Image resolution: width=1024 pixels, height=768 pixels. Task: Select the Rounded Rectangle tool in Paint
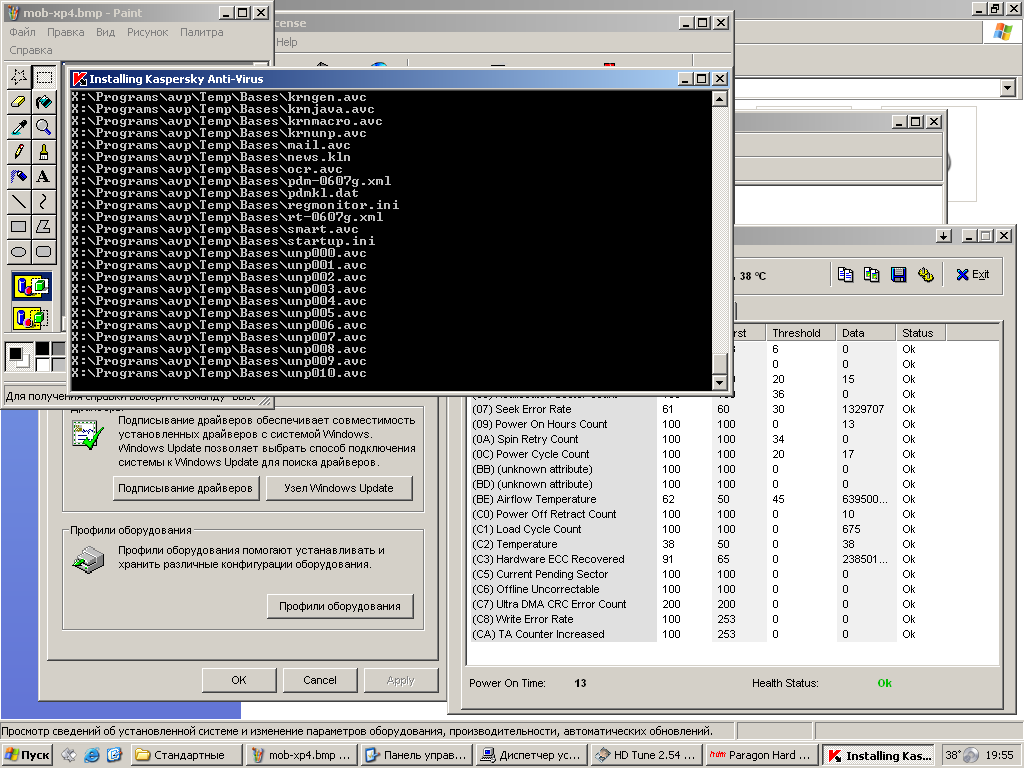(x=44, y=251)
